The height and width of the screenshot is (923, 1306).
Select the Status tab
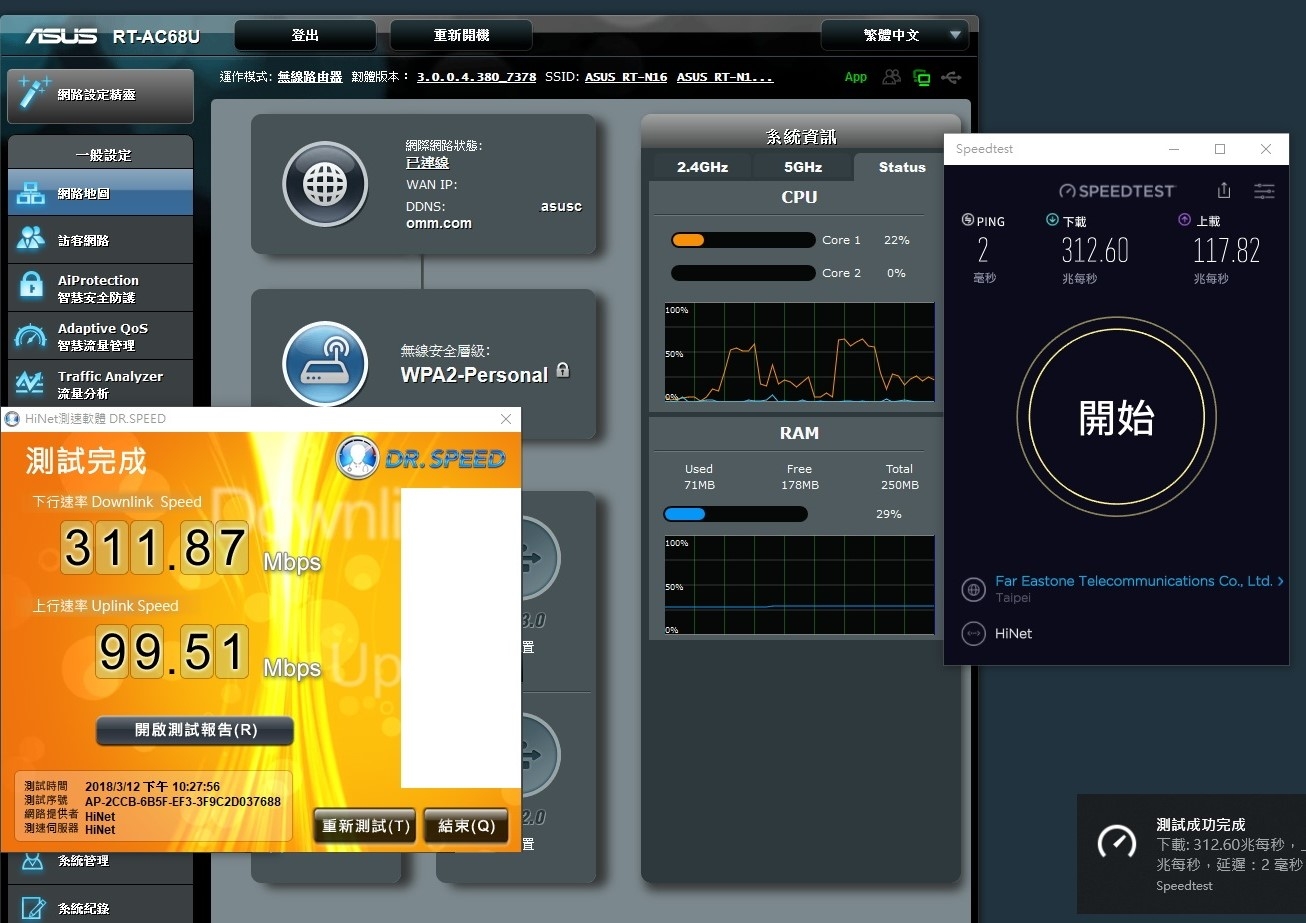(902, 167)
